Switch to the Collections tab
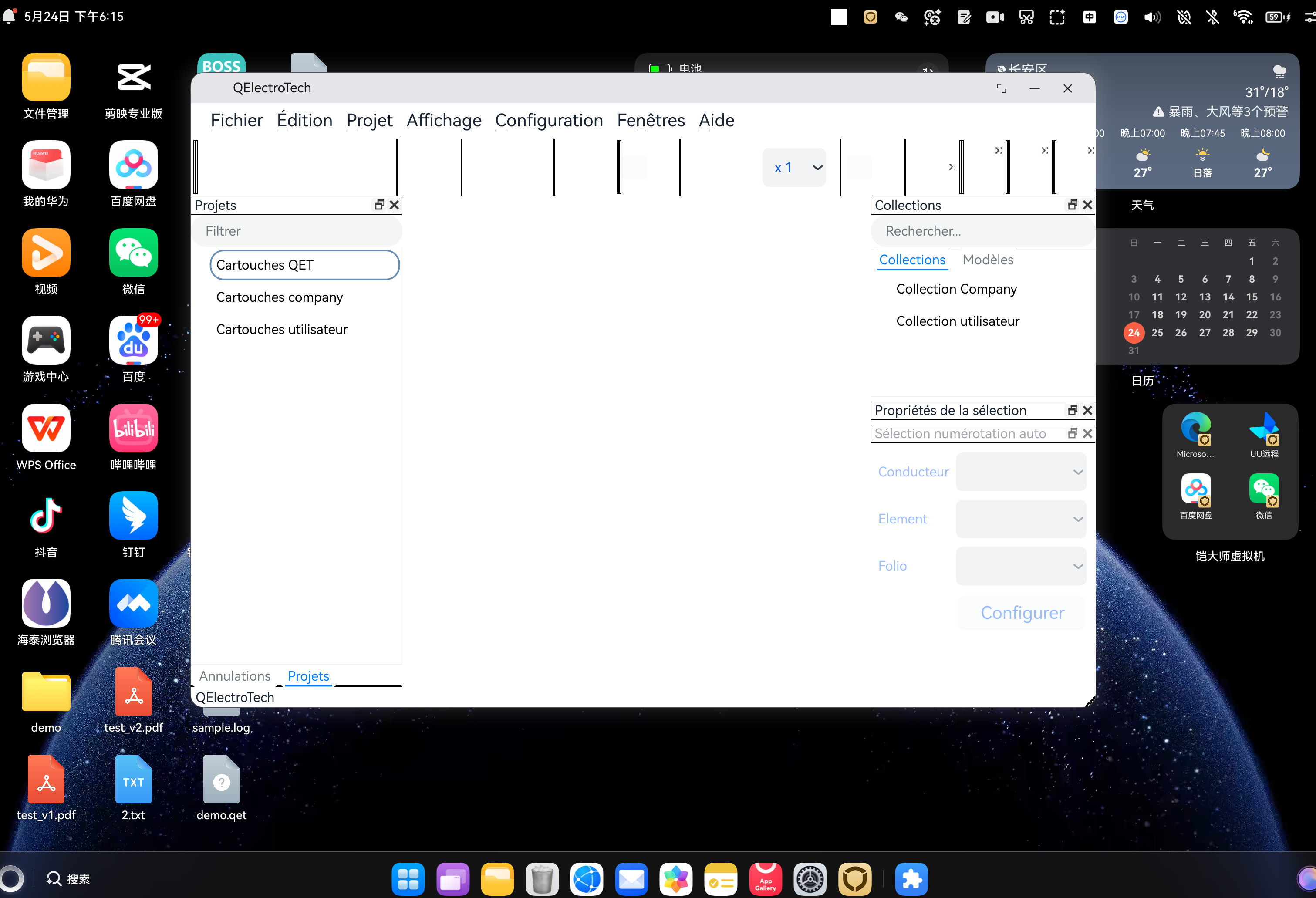The width and height of the screenshot is (1316, 898). click(912, 260)
